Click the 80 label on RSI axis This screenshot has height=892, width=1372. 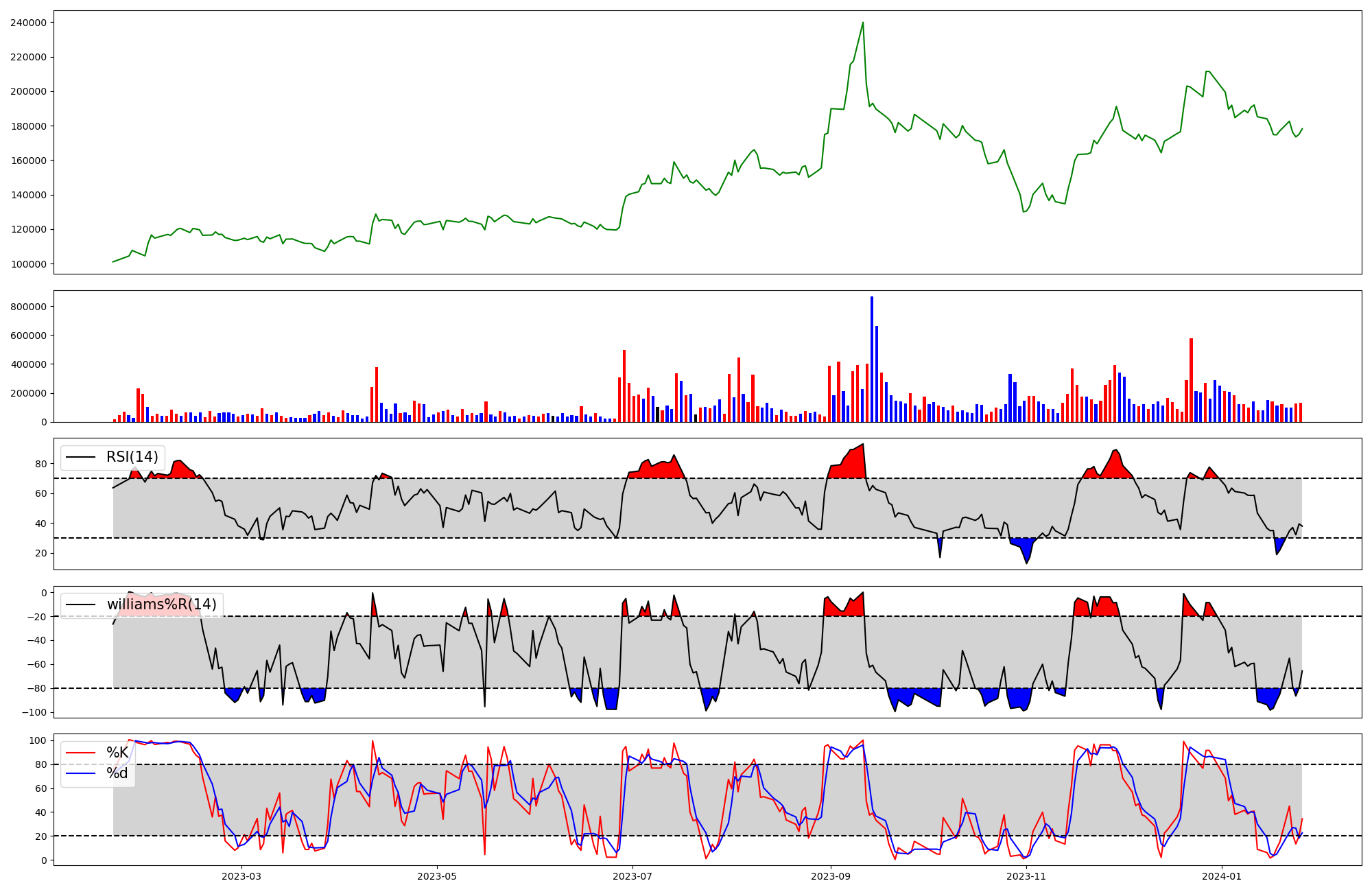[41, 464]
